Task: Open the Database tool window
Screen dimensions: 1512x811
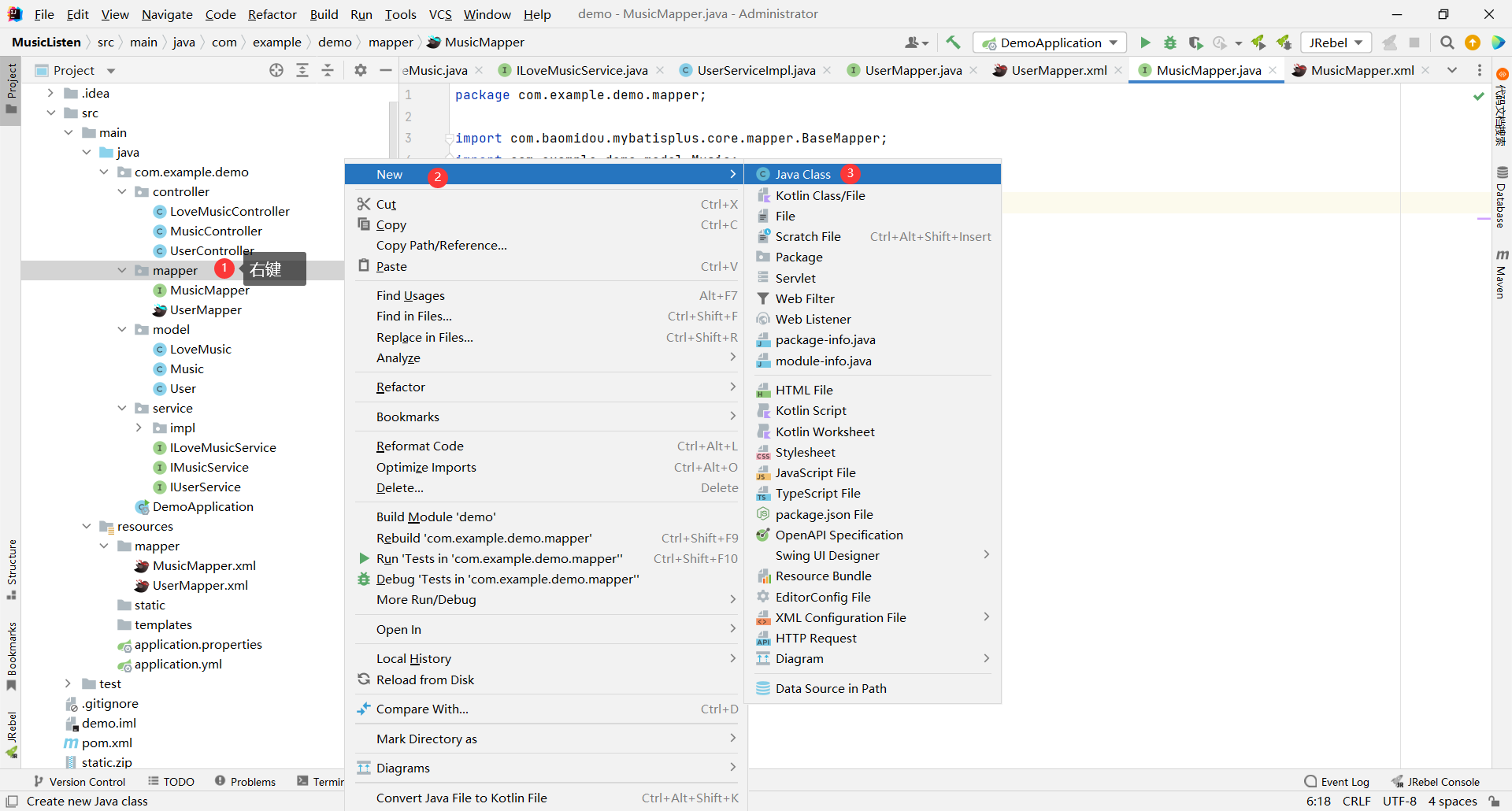Action: tap(1502, 197)
